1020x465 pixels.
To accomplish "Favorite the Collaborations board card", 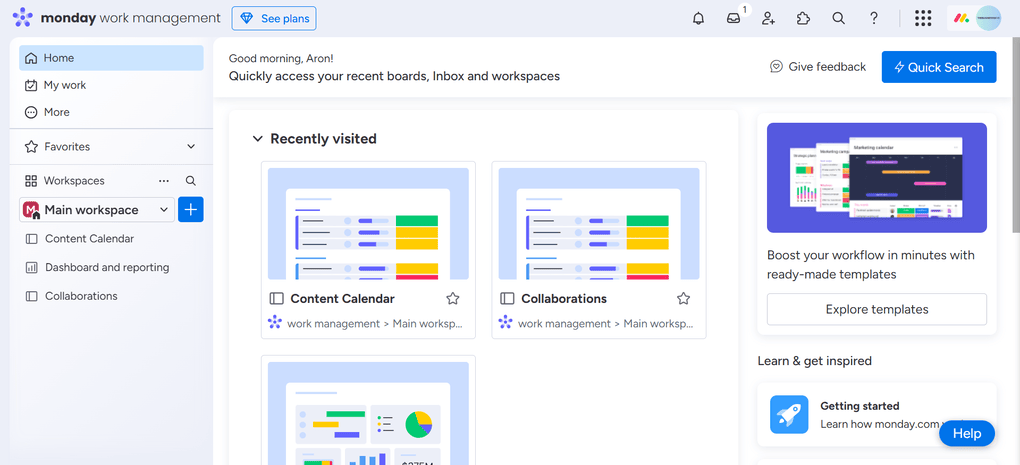I will pyautogui.click(x=683, y=298).
